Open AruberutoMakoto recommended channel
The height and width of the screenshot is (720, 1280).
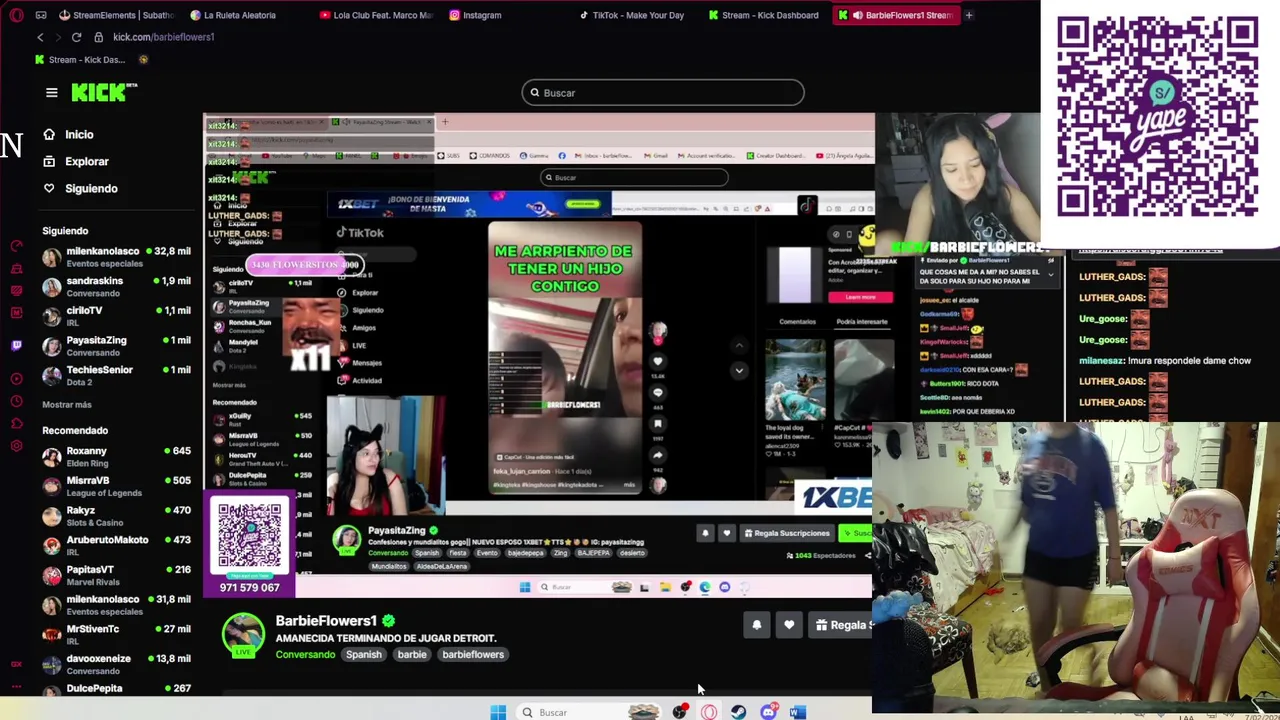click(x=116, y=546)
